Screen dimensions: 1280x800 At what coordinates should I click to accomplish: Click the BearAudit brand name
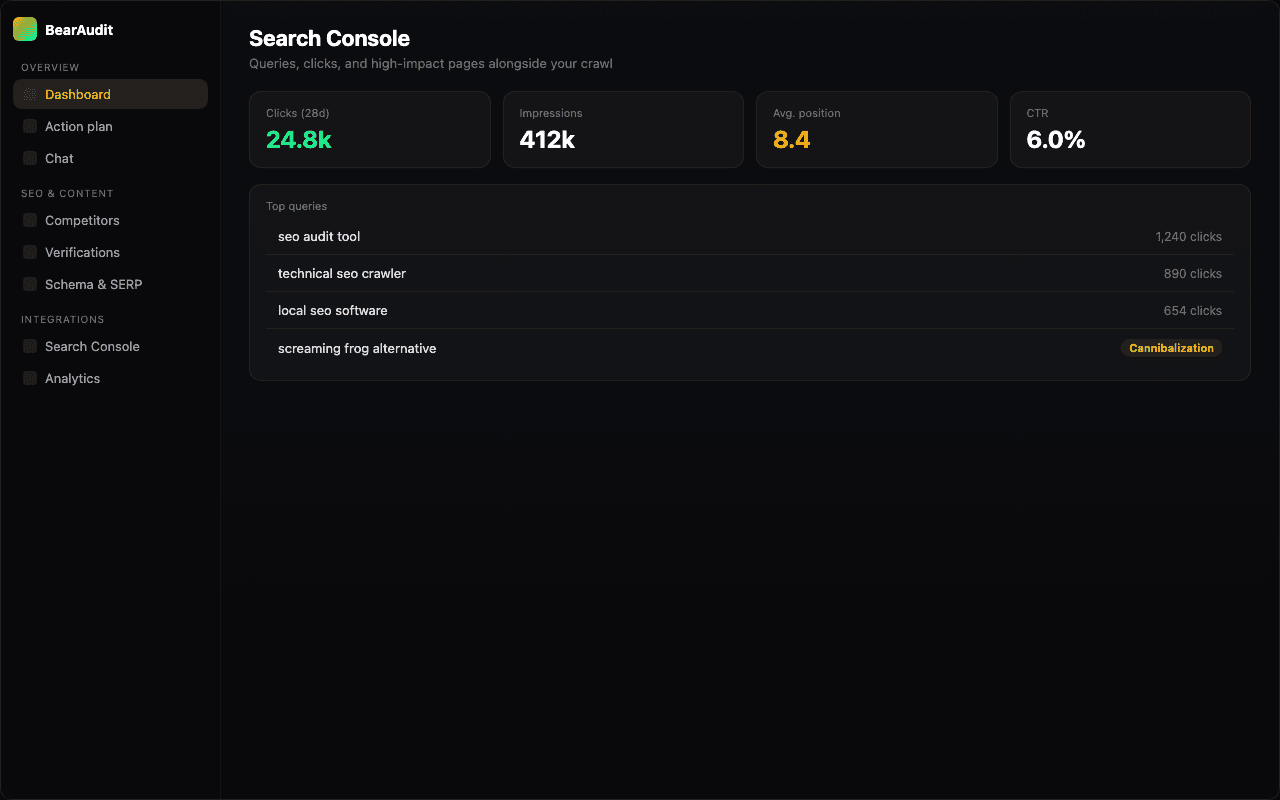click(x=79, y=30)
